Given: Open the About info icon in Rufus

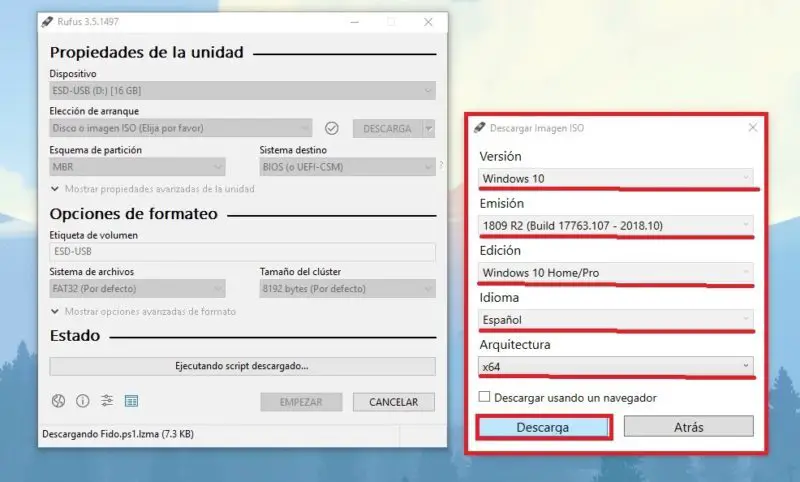Looking at the screenshot, I should pos(83,401).
